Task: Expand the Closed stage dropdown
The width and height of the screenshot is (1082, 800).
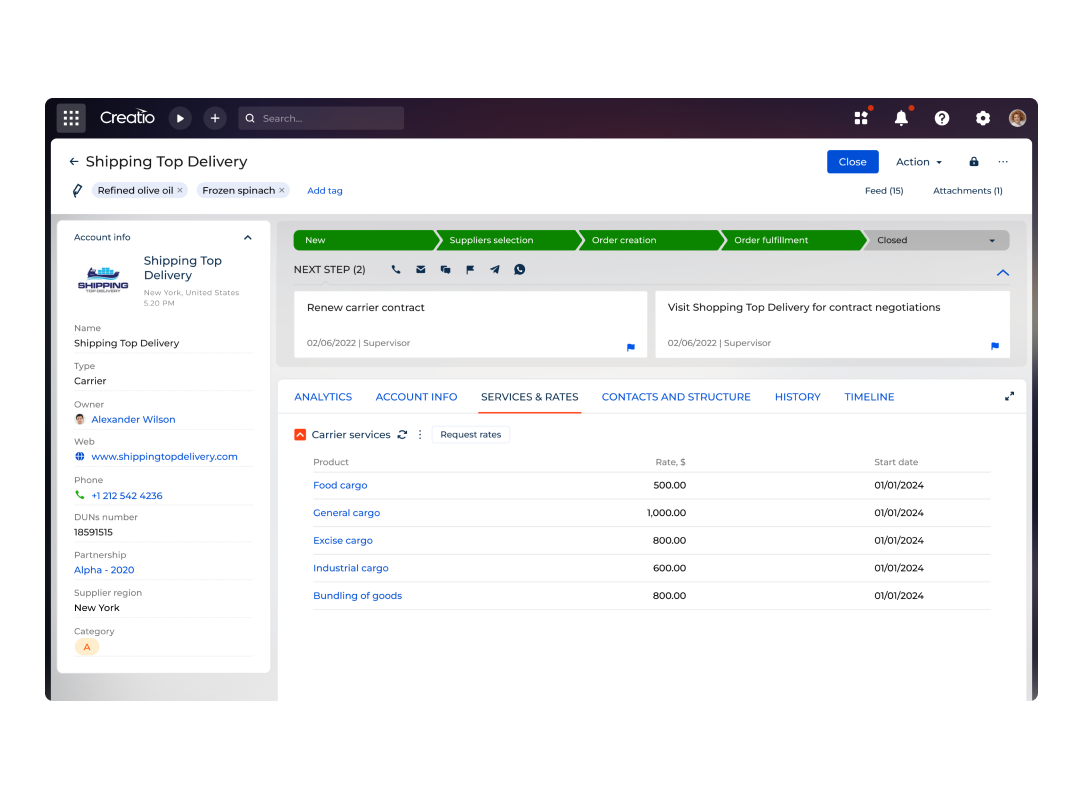Action: pos(991,241)
